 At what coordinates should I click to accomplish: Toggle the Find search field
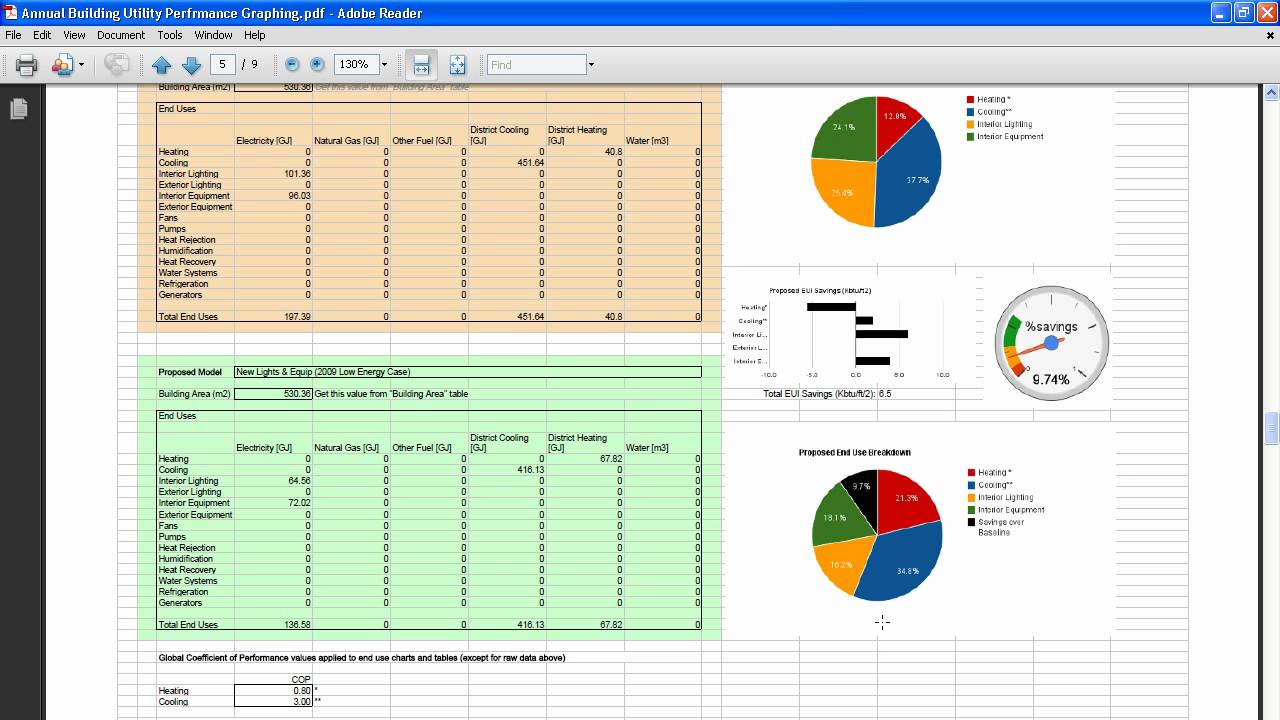[x=537, y=64]
